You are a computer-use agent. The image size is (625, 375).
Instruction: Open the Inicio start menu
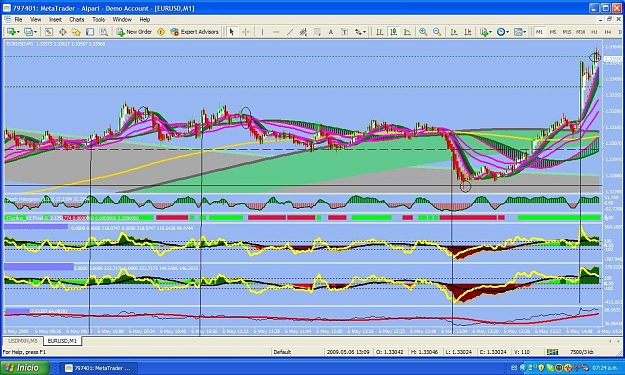[25, 367]
